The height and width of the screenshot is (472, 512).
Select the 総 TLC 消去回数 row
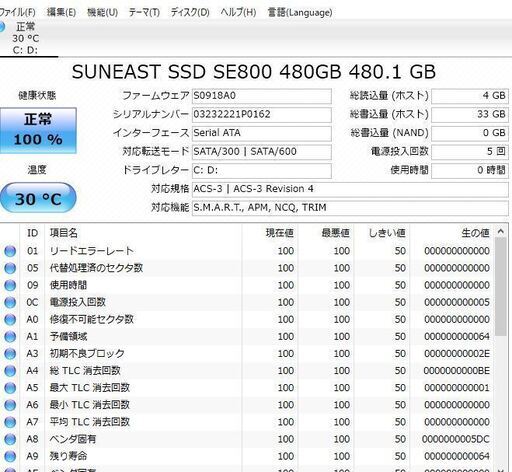[x=247, y=371]
